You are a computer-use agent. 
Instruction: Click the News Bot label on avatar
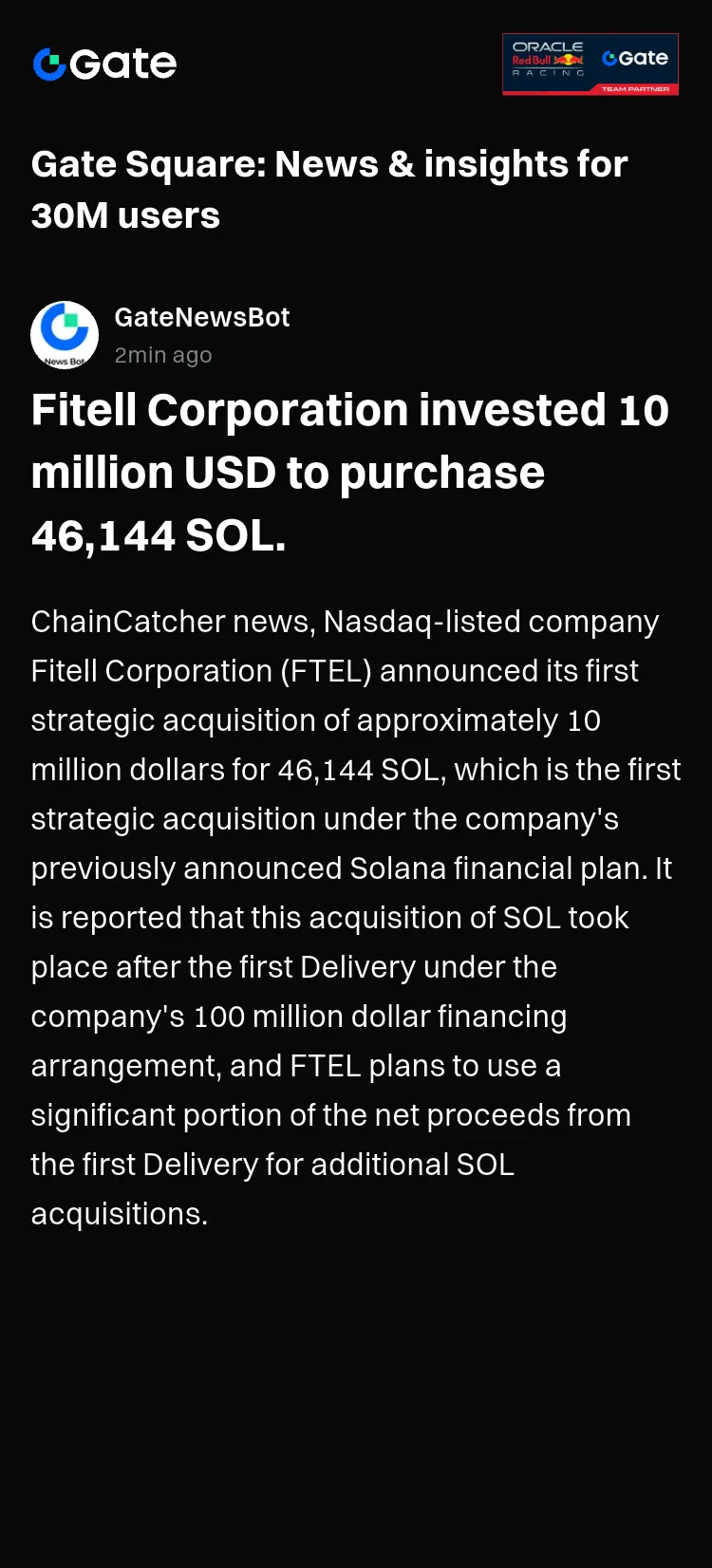(x=65, y=361)
